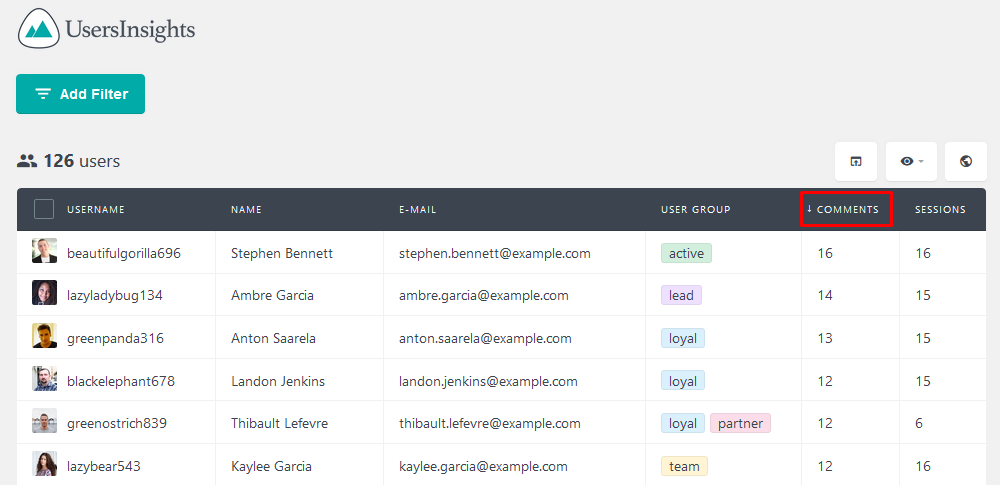1000x485 pixels.
Task: Click comments value 13 for Anton Saarela
Action: (825, 338)
